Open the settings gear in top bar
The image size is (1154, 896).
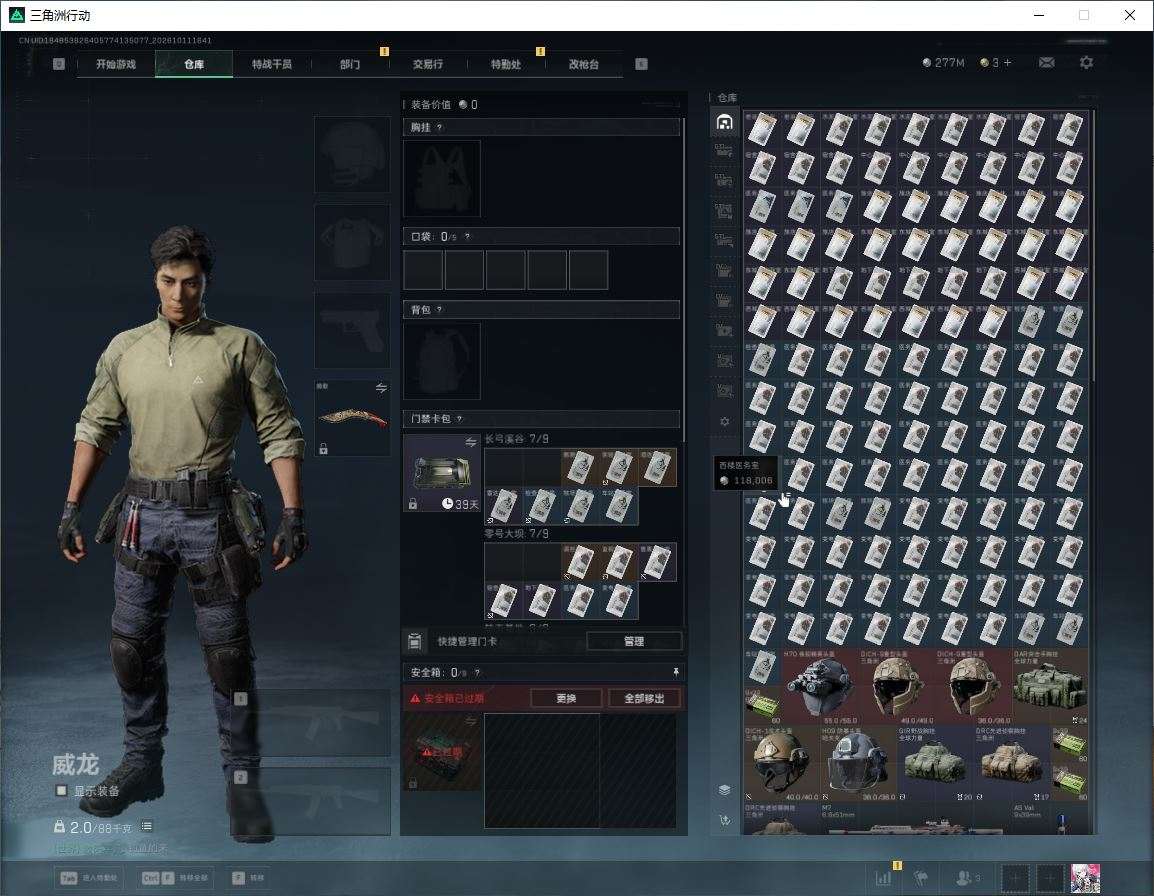coord(1086,63)
